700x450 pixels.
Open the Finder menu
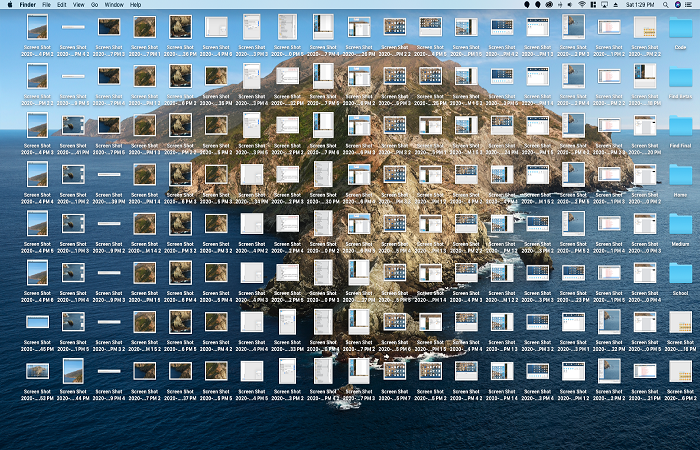[28, 5]
